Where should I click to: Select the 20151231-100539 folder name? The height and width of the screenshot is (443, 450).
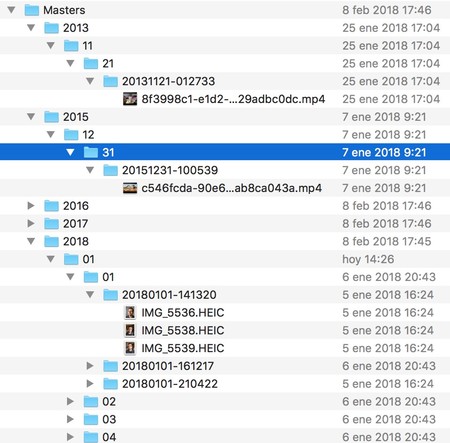[170, 170]
